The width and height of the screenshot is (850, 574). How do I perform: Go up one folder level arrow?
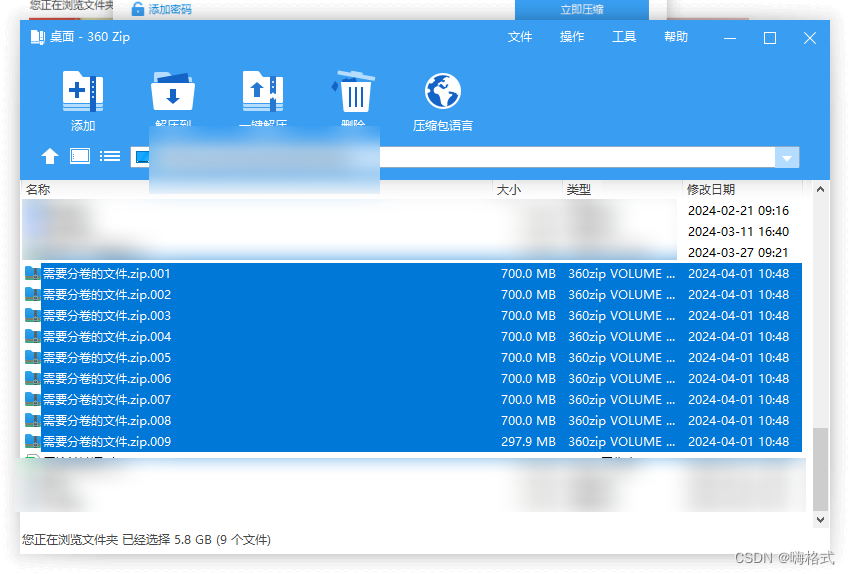pyautogui.click(x=50, y=157)
